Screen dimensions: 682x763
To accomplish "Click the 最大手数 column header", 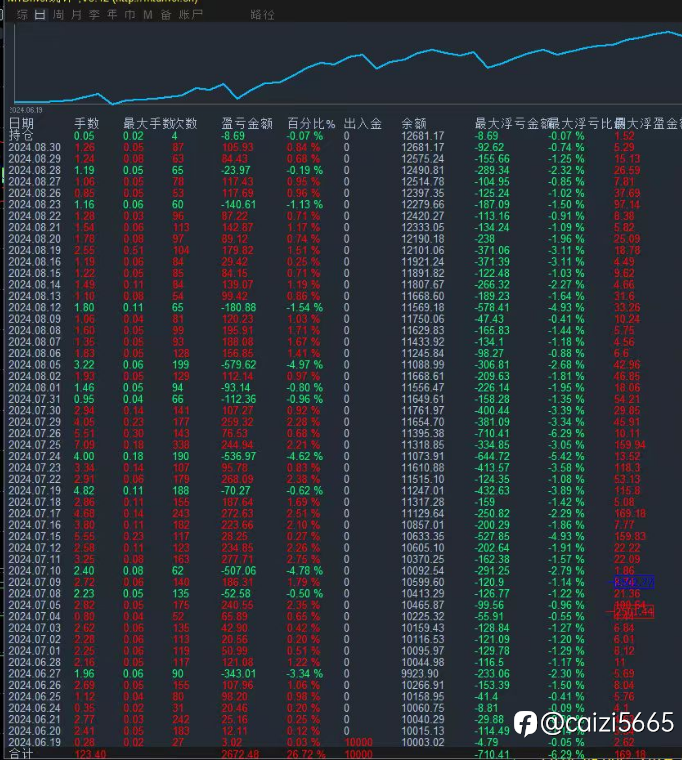I will [x=148, y=124].
